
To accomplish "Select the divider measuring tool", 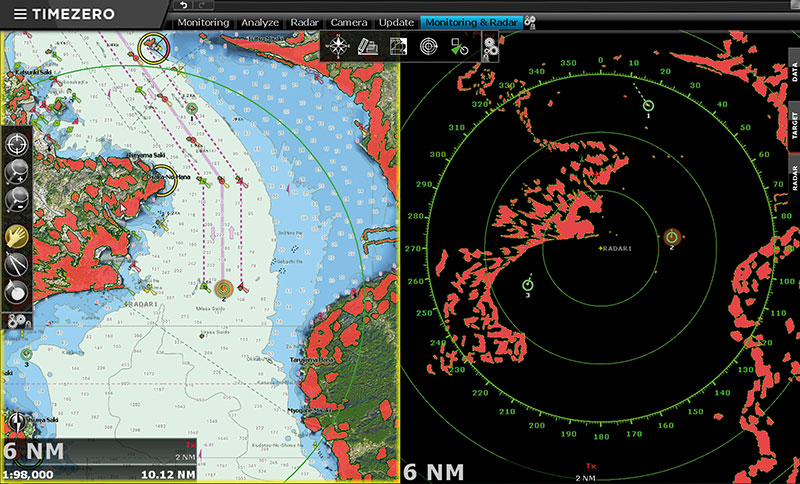I will [x=17, y=266].
